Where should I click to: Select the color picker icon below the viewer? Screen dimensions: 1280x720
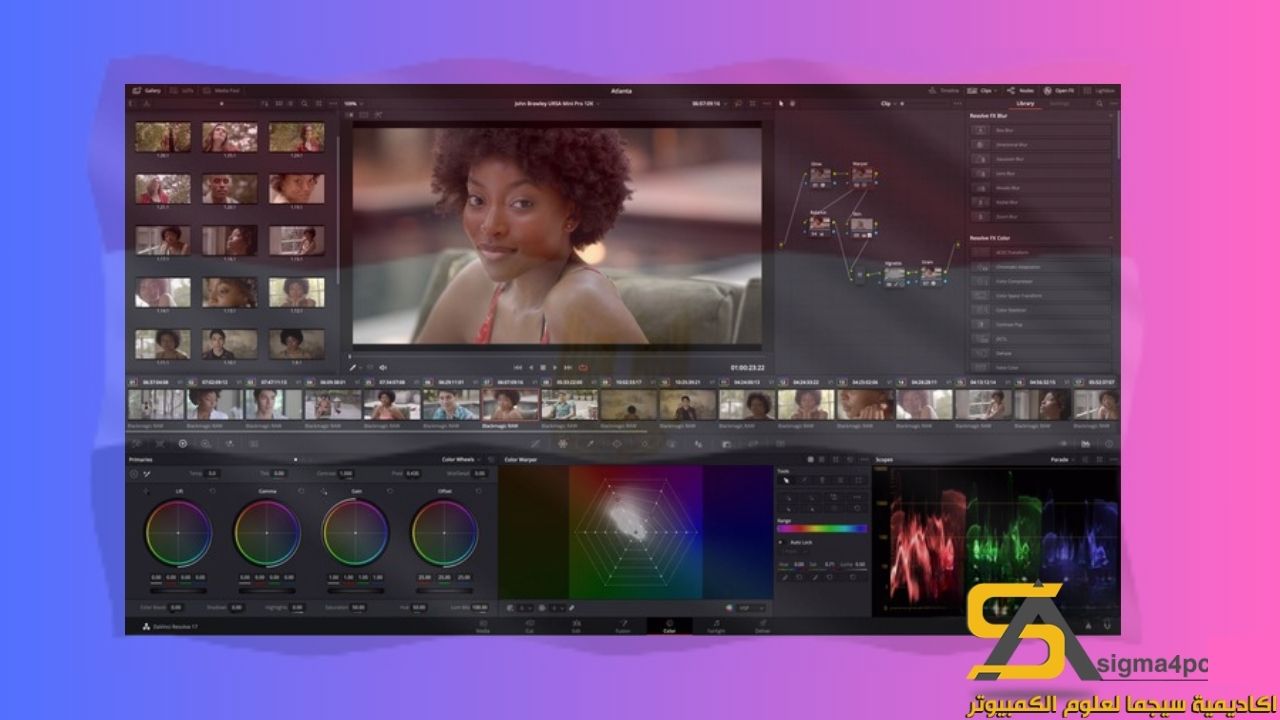tap(352, 367)
